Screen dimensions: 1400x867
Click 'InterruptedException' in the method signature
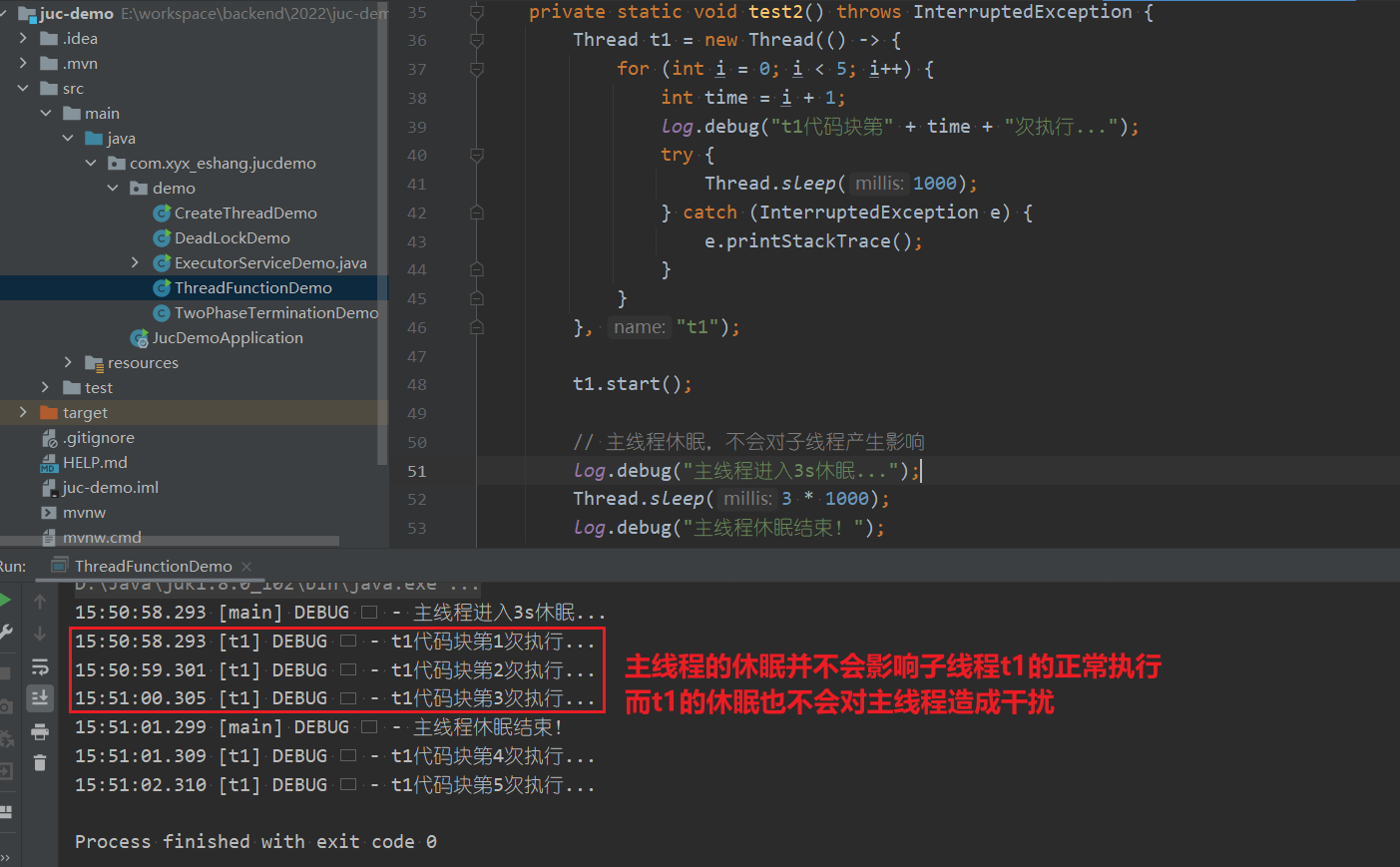(1023, 12)
